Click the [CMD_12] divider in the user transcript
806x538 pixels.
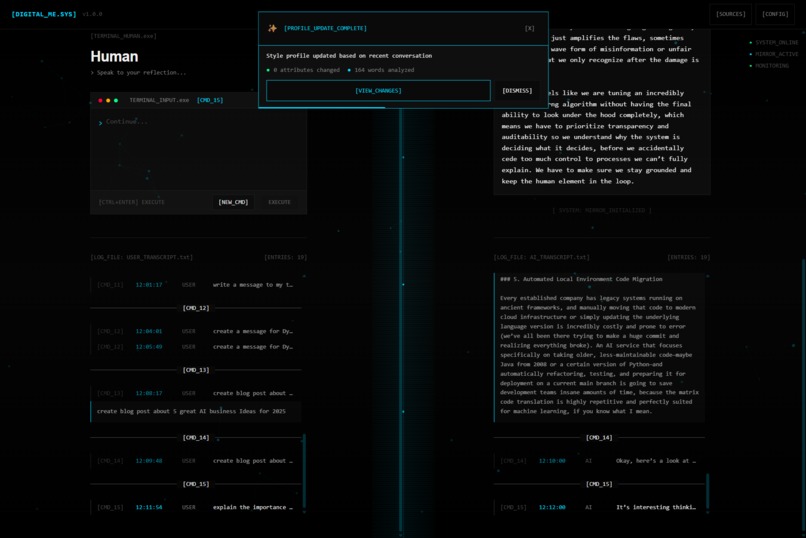coord(196,308)
